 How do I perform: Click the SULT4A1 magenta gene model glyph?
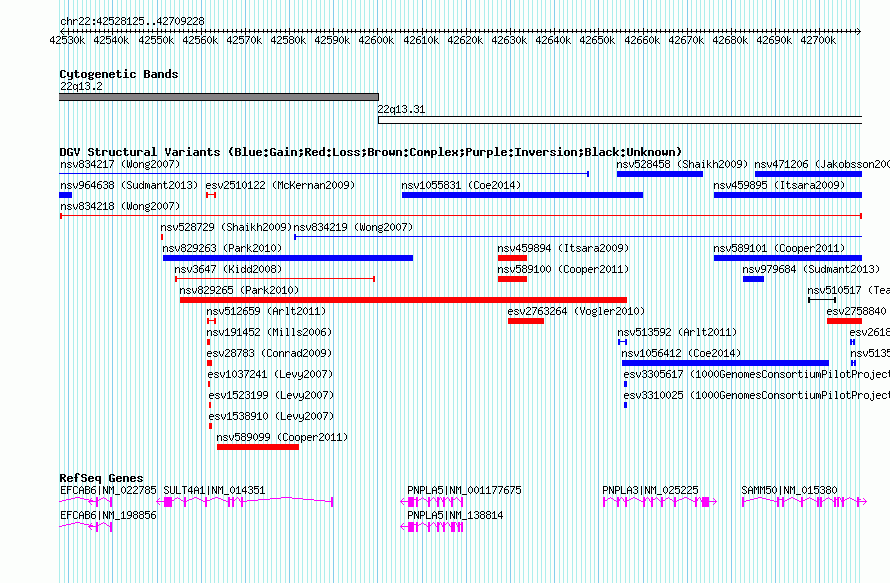tap(245, 502)
